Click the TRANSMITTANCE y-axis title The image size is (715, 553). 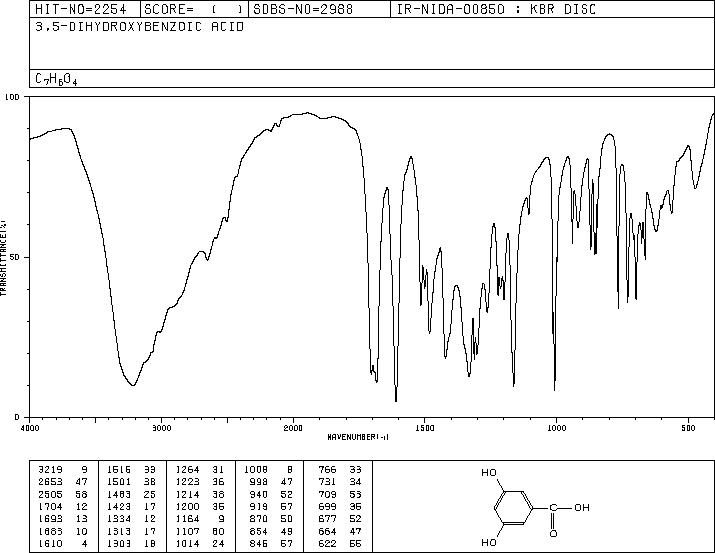(x=3, y=258)
